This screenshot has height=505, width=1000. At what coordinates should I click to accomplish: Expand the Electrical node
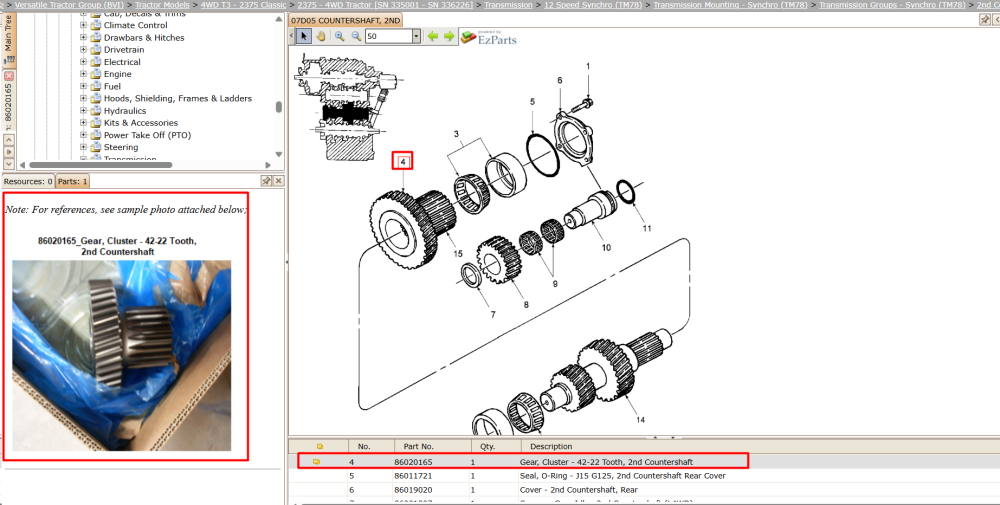click(x=83, y=62)
